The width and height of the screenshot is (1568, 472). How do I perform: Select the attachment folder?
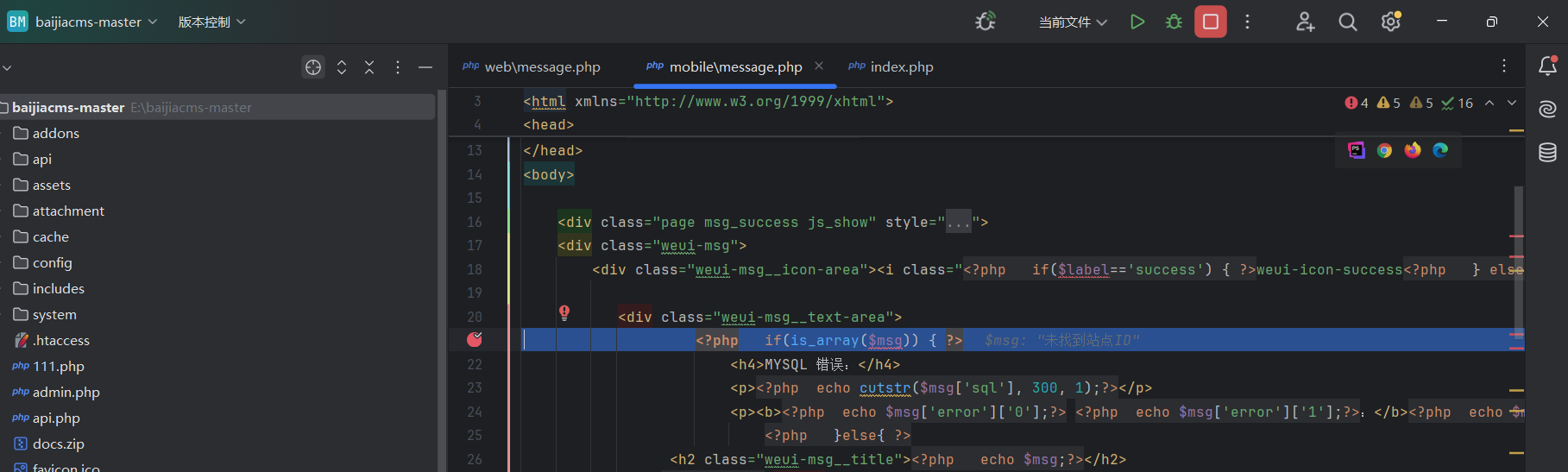[x=68, y=211]
